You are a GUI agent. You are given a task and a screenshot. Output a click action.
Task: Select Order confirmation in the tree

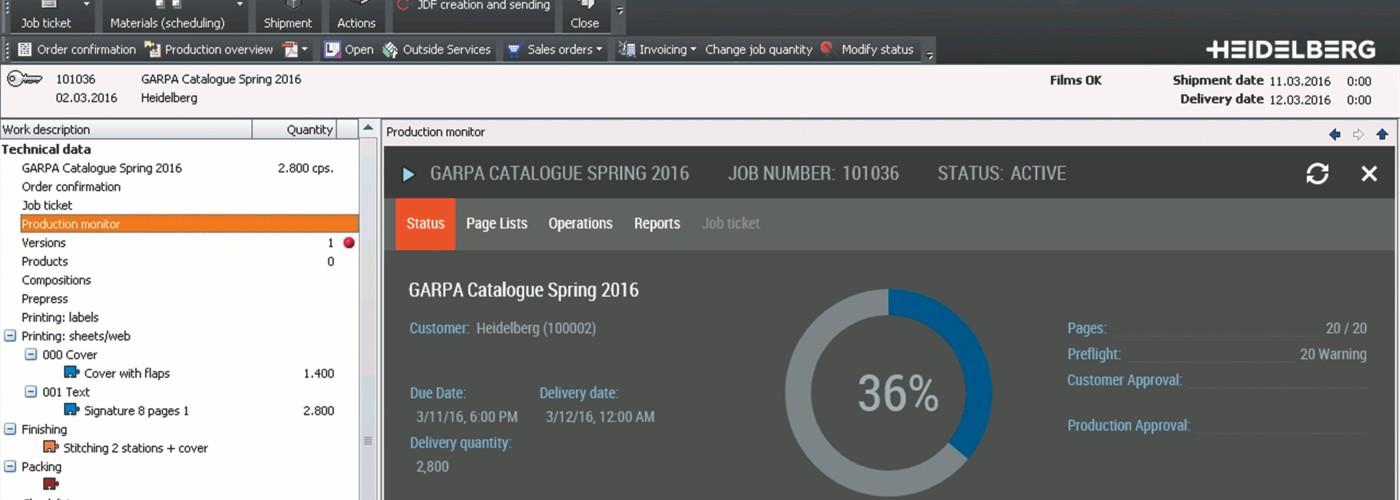(71, 187)
